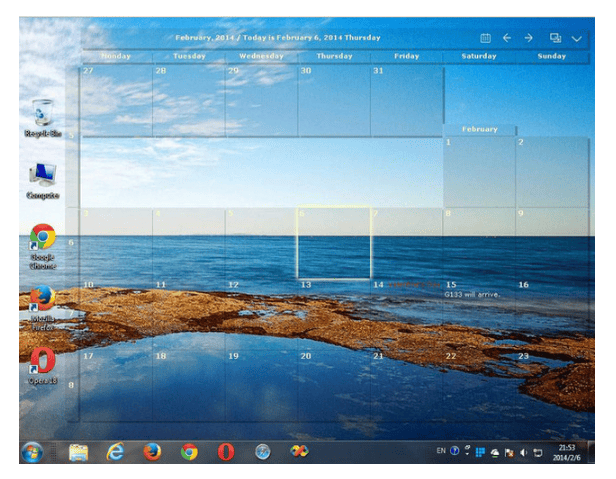Click the Saturday column header
The width and height of the screenshot is (616, 479).
point(479,56)
